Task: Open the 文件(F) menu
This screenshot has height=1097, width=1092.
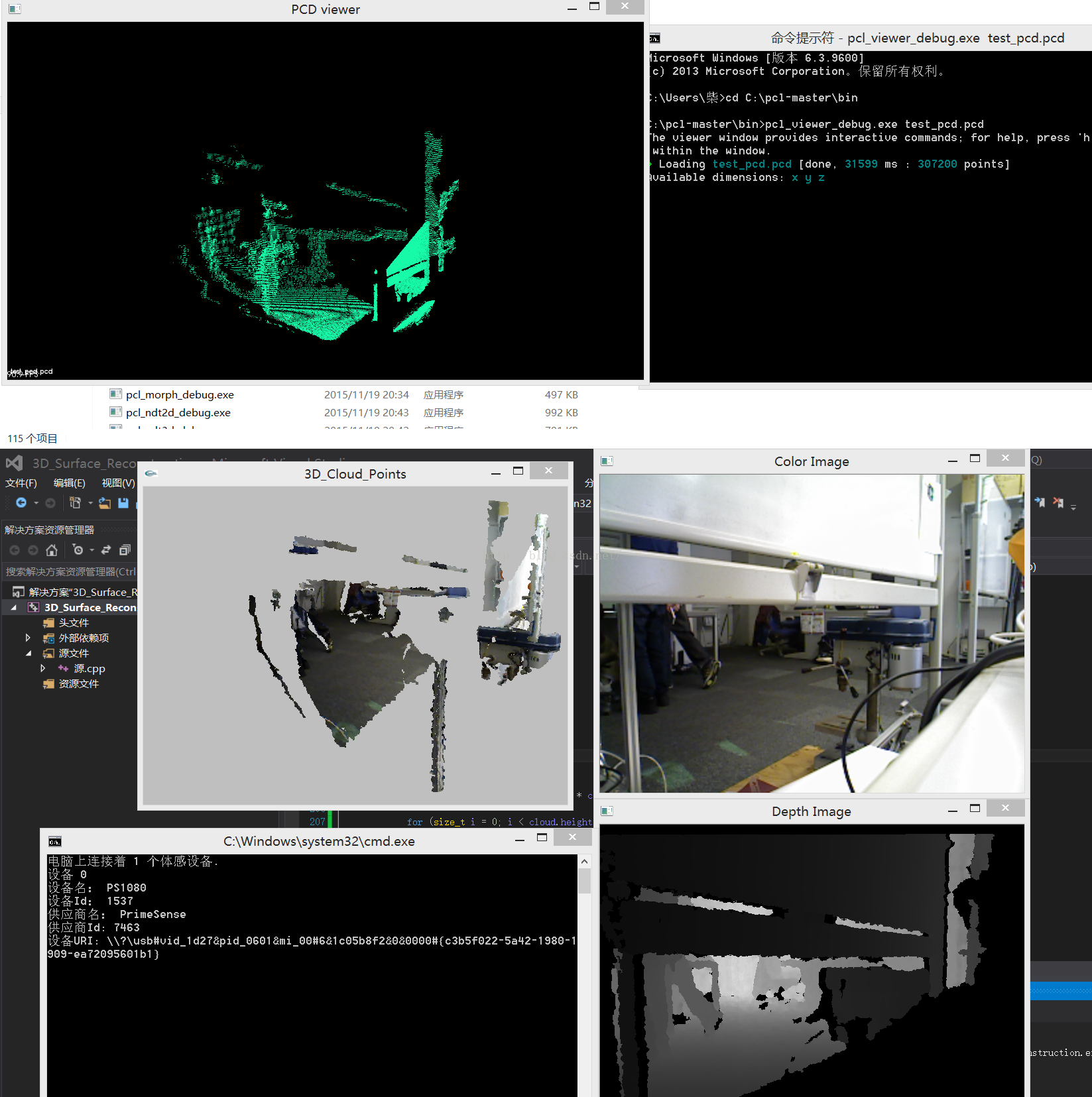Action: pos(21,483)
